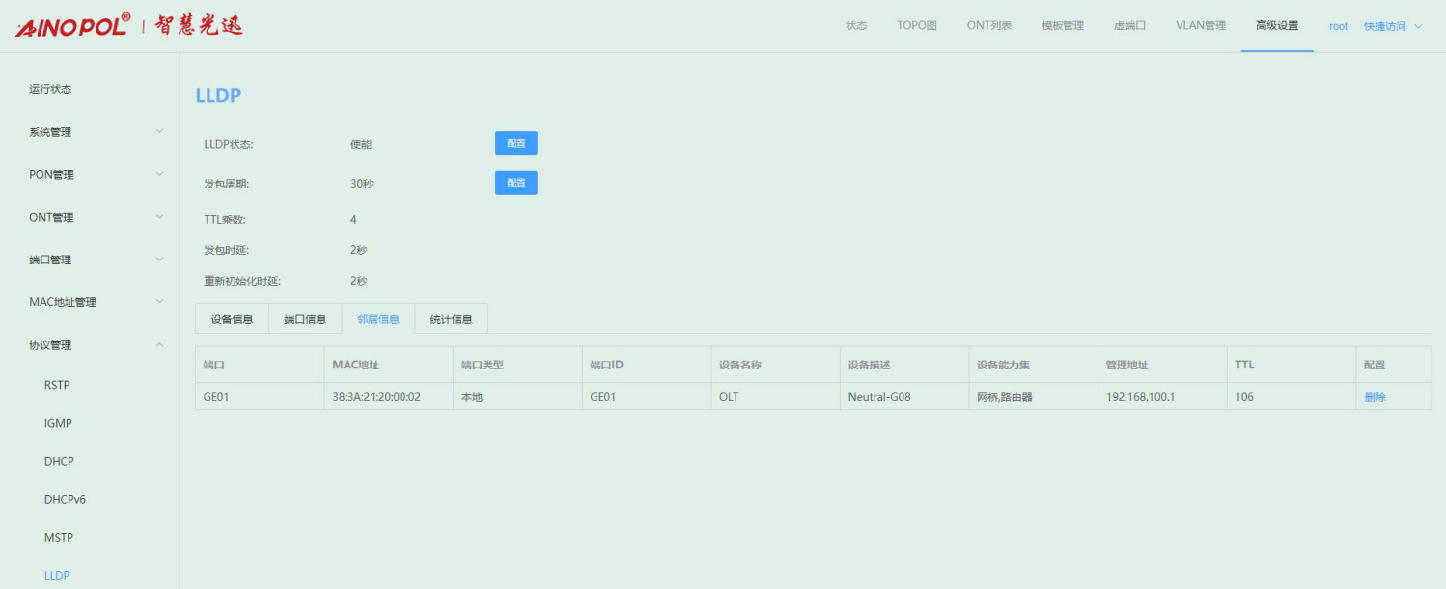Switch to the 统计信息 tab
Viewport: 1446px width, 589px height.
(451, 319)
